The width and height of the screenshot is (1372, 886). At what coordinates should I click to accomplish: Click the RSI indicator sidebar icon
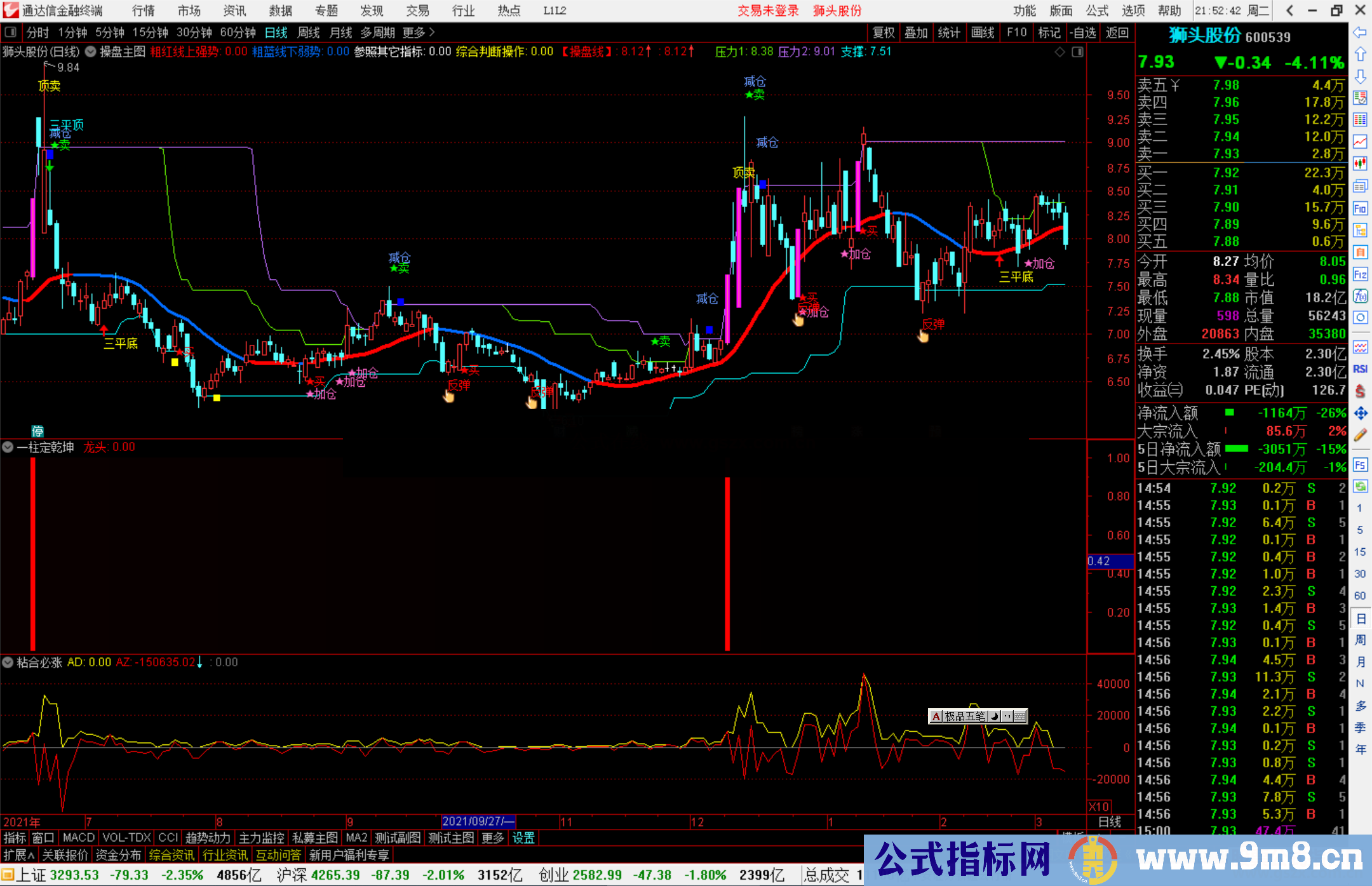pos(1360,369)
